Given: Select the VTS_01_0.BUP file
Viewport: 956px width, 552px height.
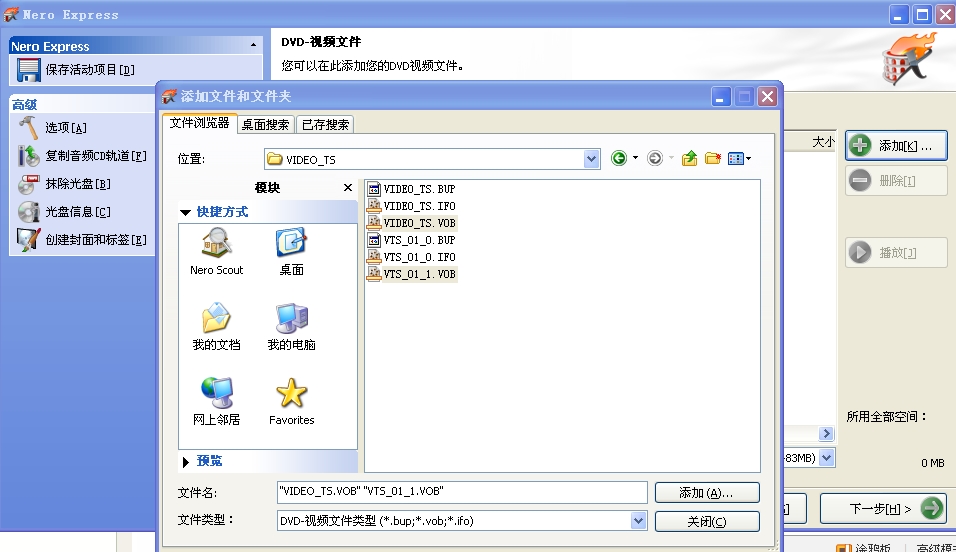Looking at the screenshot, I should [x=412, y=240].
